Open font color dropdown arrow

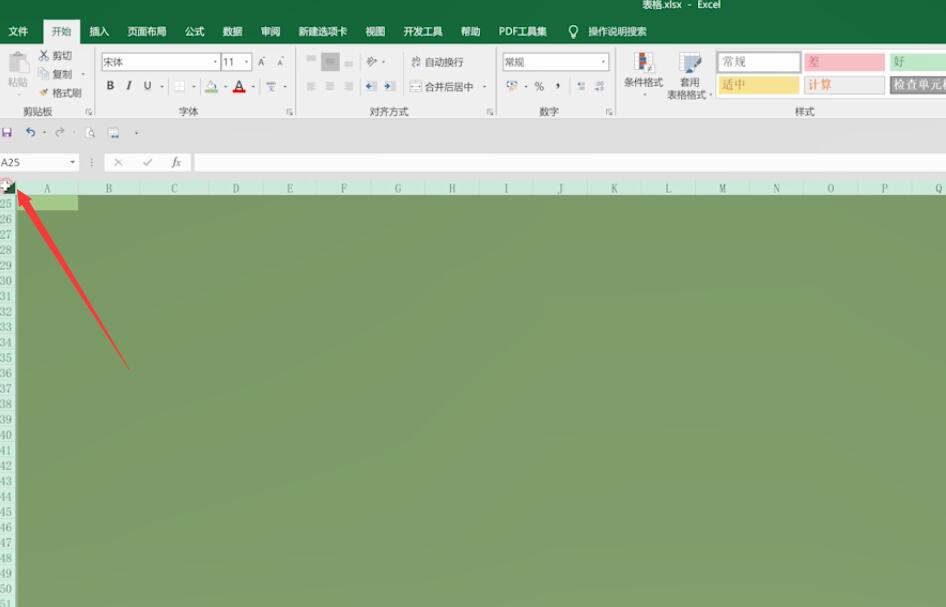(253, 86)
